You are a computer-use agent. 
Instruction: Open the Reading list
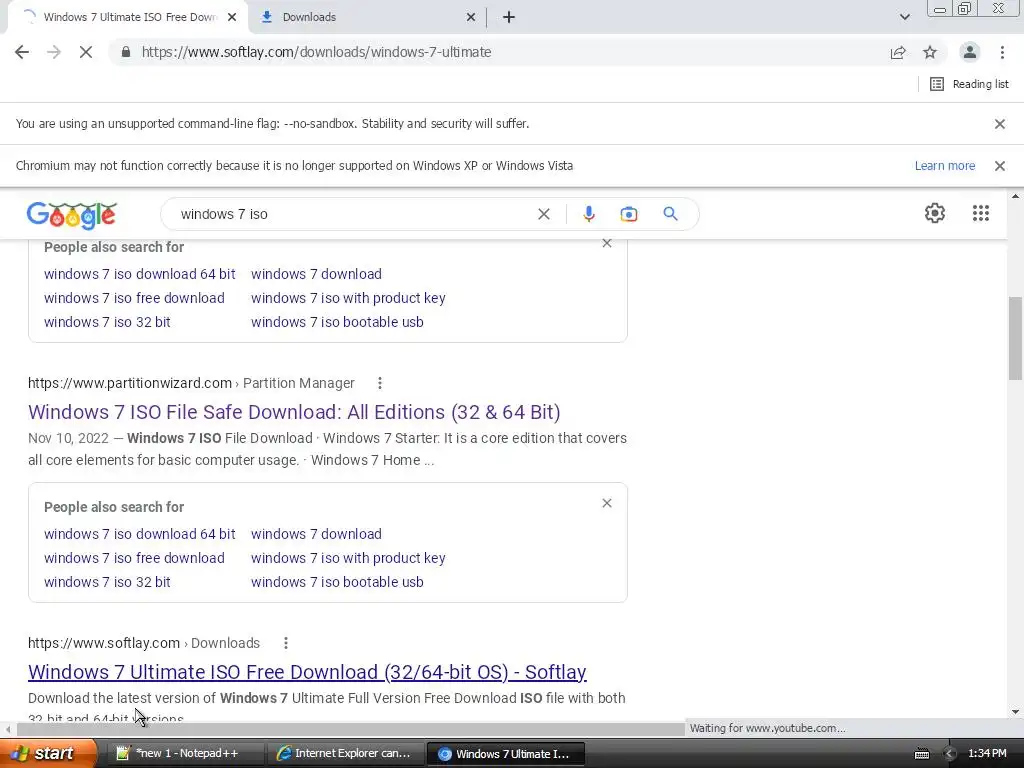pyautogui.click(x=969, y=84)
